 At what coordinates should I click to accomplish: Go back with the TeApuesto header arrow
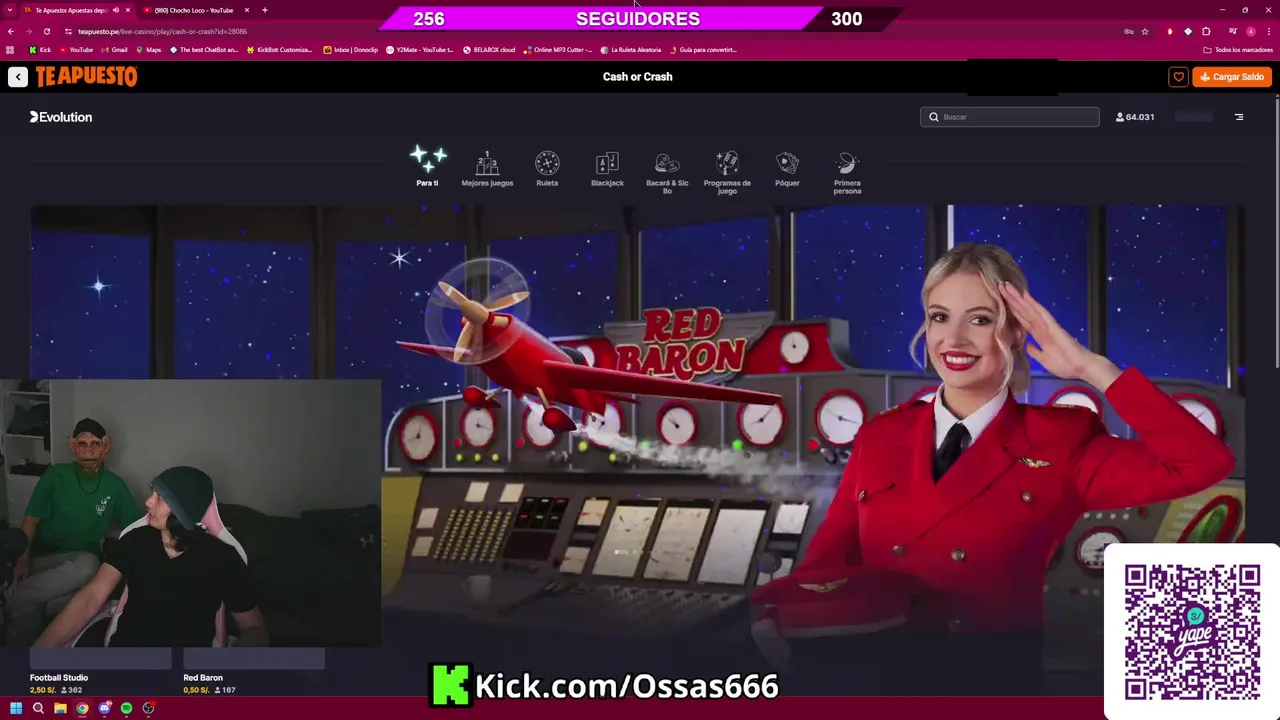(x=18, y=77)
